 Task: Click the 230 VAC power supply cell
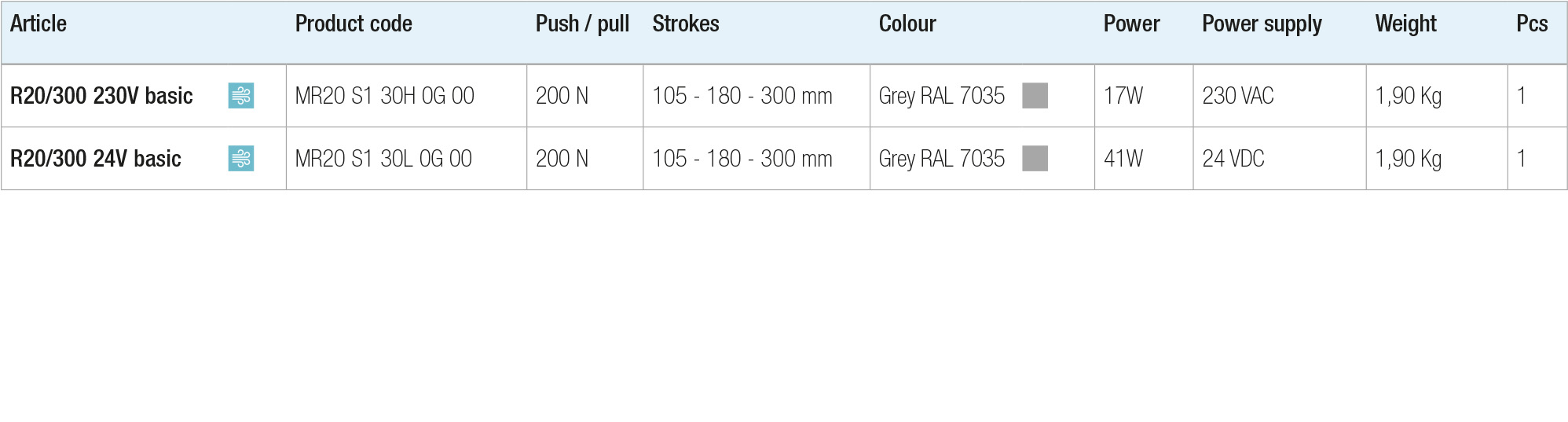click(x=1238, y=96)
